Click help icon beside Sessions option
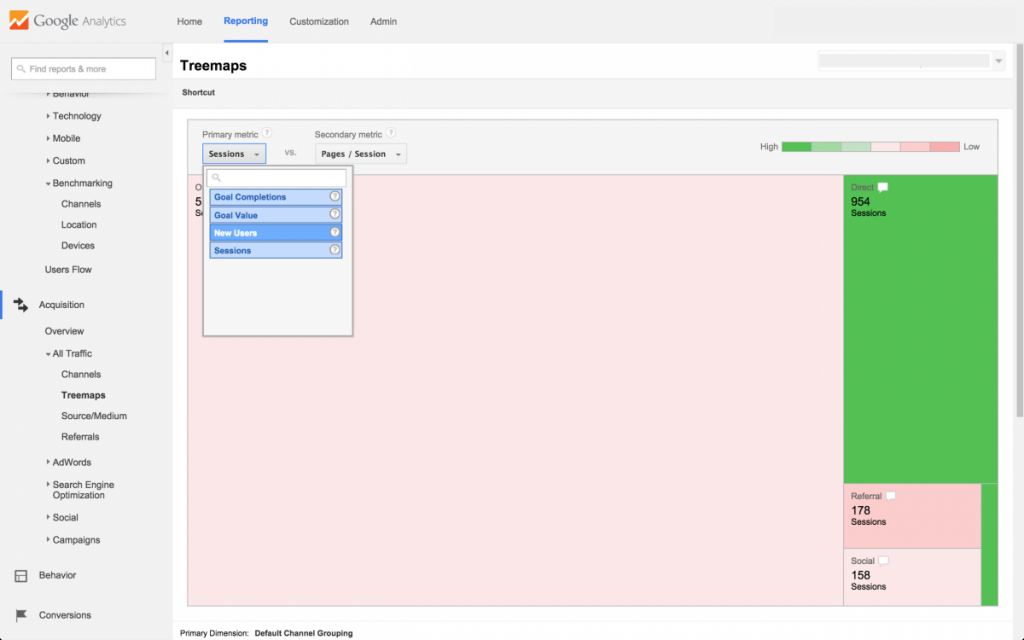This screenshot has height=640, width=1024. pyautogui.click(x=334, y=250)
